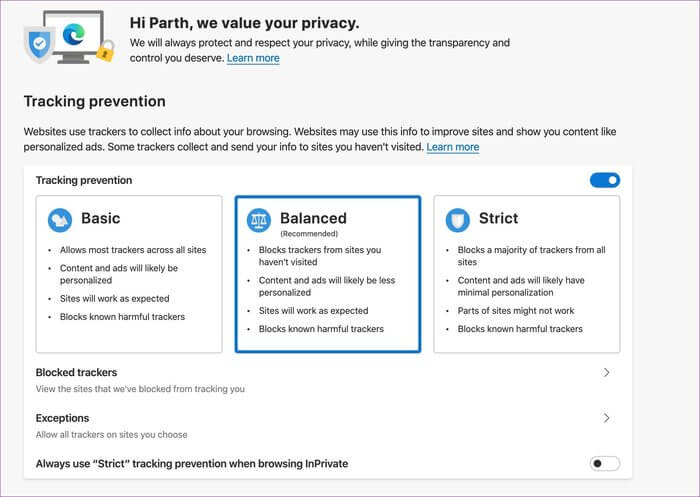Viewport: 700px width, 497px height.
Task: Click View the sites we've blocked description
Action: click(140, 389)
